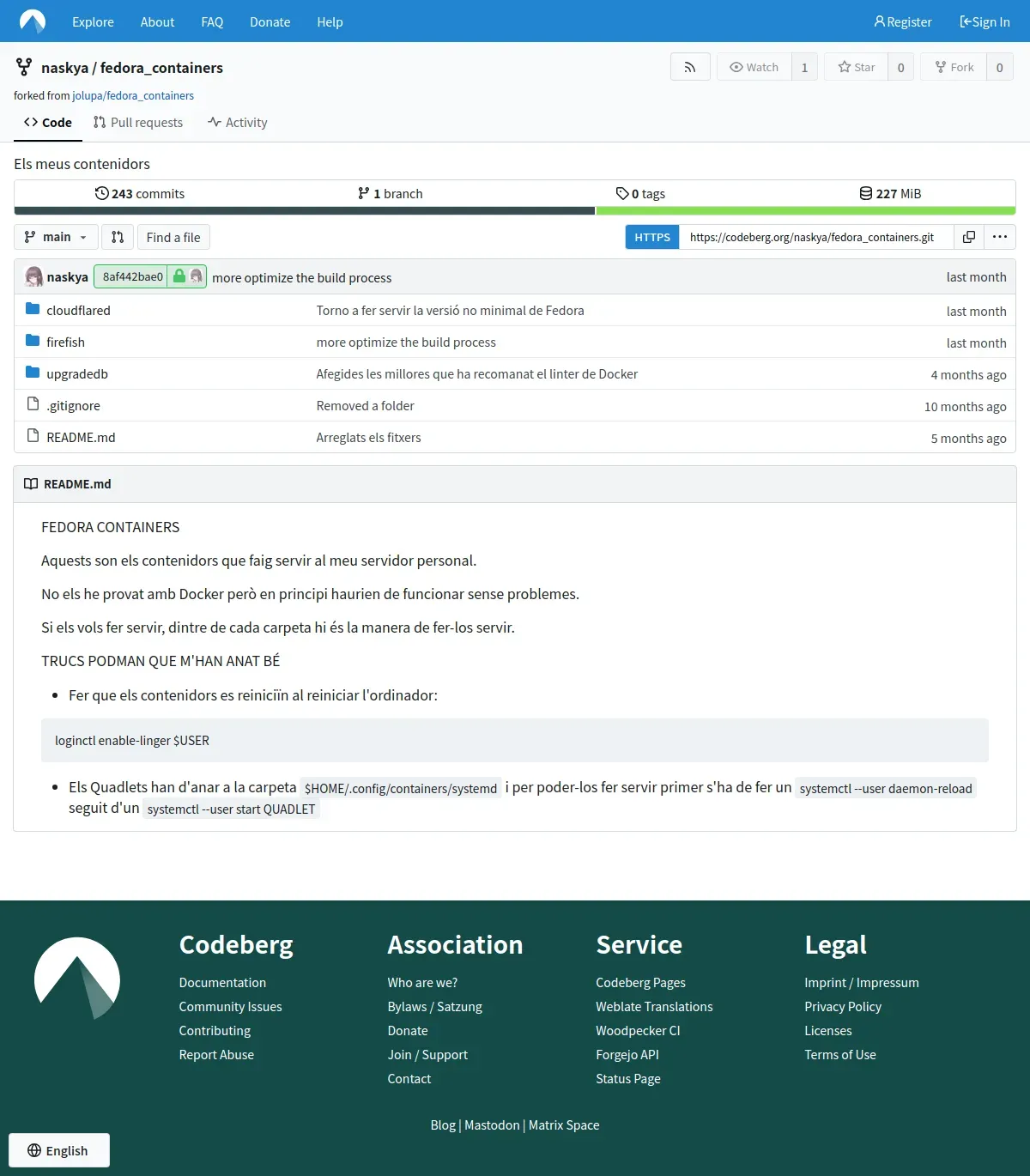
Task: Open the English language selector
Action: point(58,1150)
